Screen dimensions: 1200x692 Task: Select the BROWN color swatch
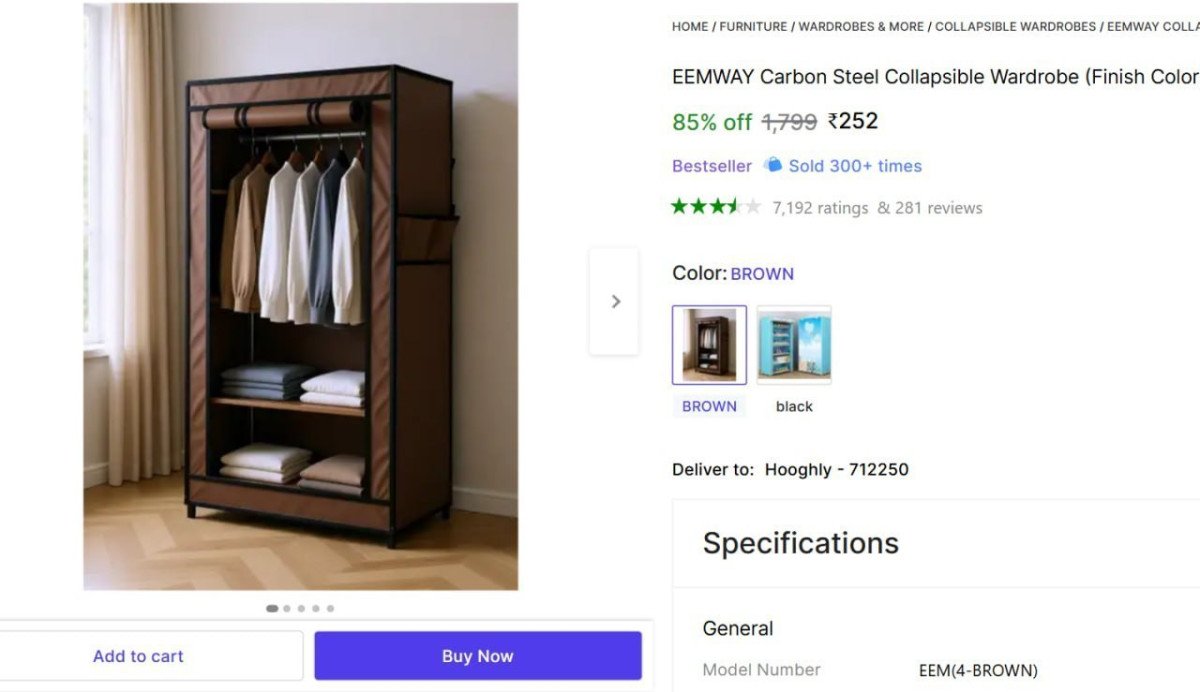coord(709,344)
